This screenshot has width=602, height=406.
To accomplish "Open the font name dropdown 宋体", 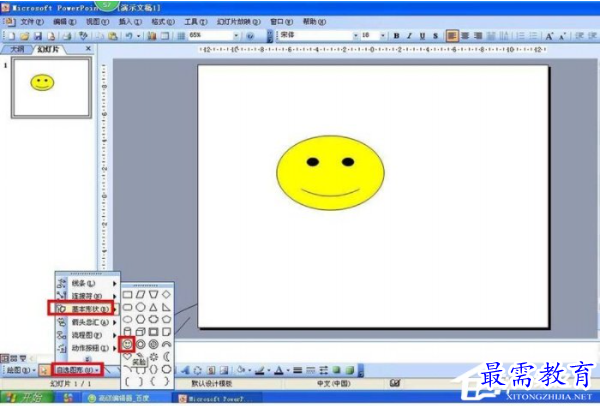I will click(356, 36).
